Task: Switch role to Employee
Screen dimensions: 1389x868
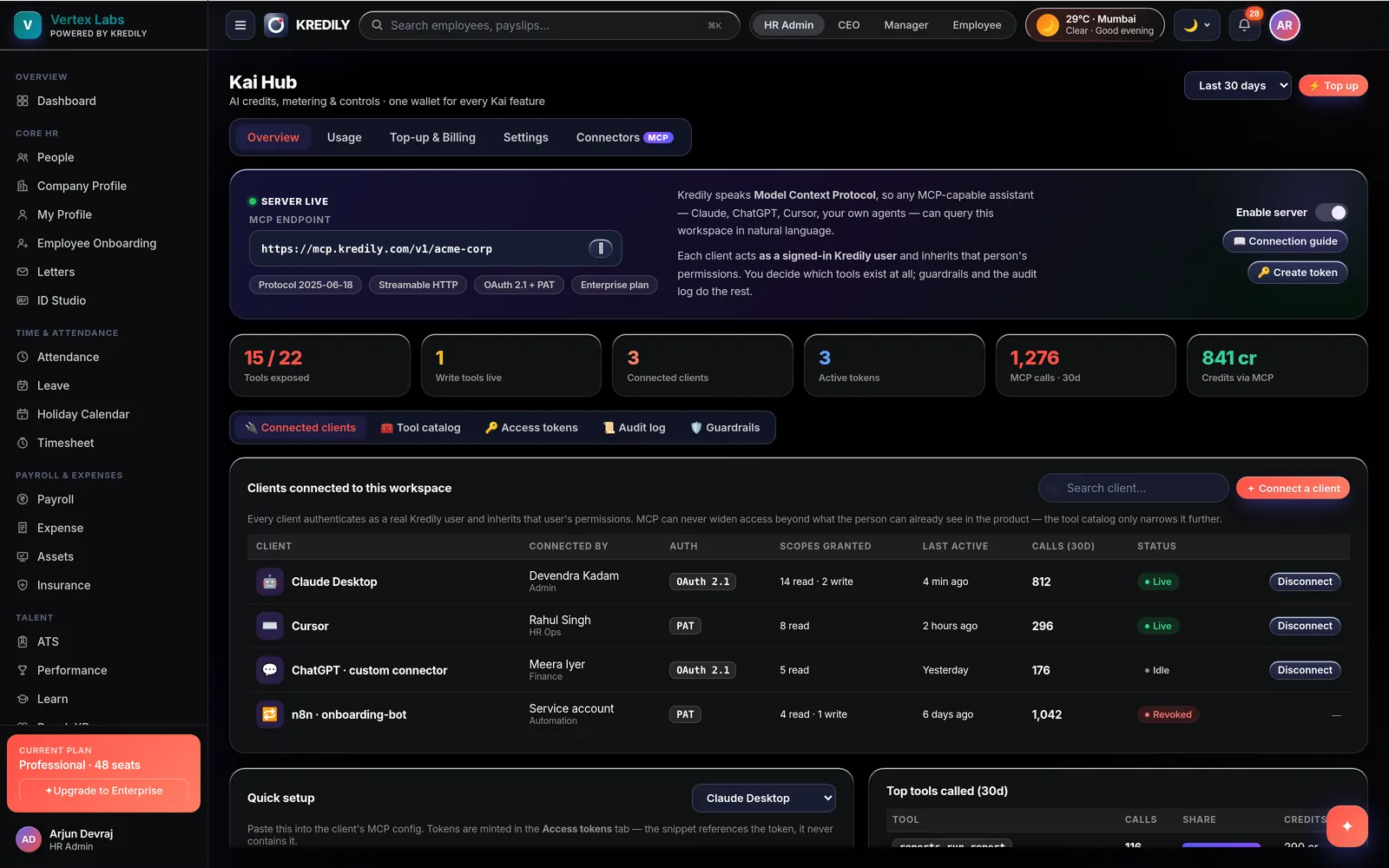Action: click(977, 25)
